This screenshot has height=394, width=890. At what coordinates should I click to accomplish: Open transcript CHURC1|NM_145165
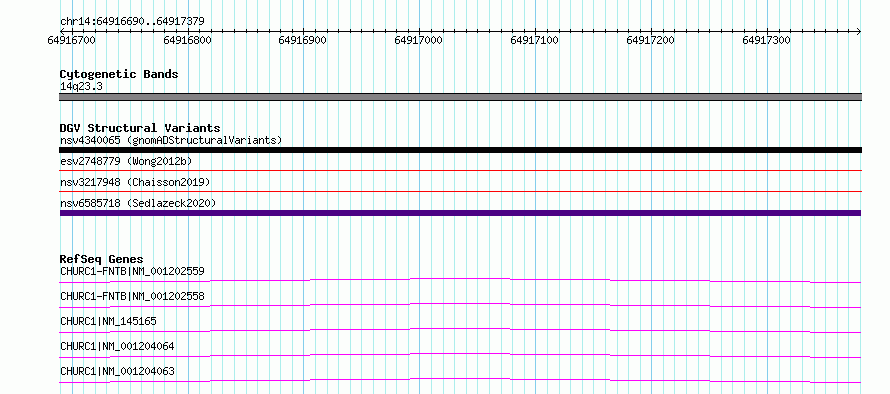click(108, 321)
